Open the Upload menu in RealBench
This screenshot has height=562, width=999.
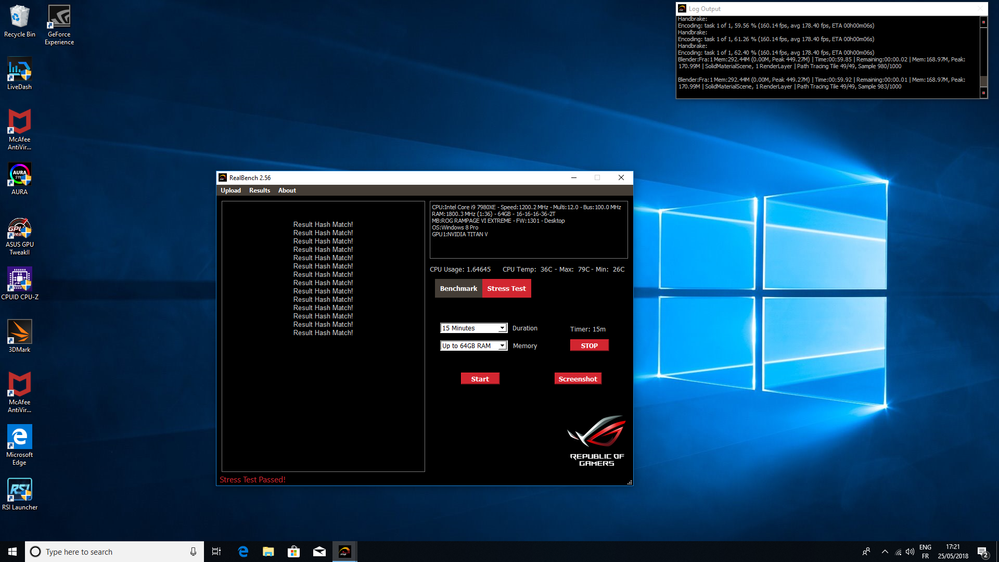(231, 191)
